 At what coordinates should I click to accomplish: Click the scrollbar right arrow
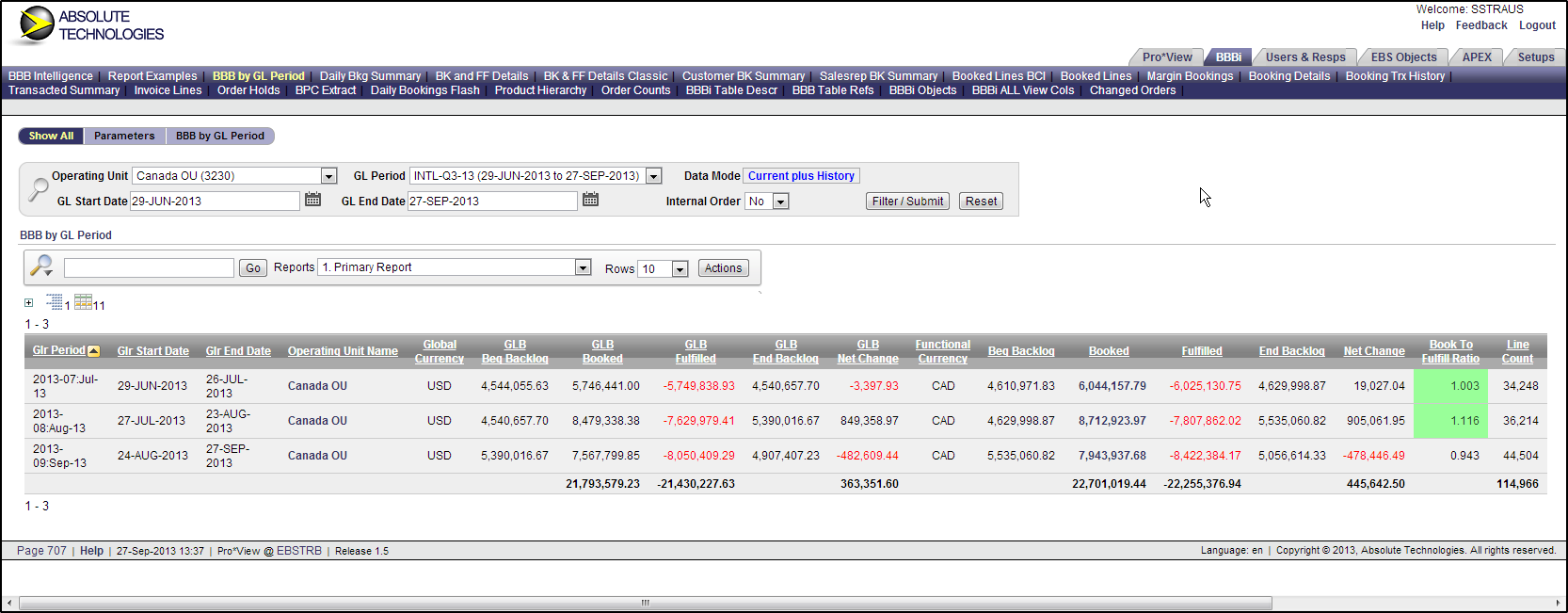click(1559, 603)
